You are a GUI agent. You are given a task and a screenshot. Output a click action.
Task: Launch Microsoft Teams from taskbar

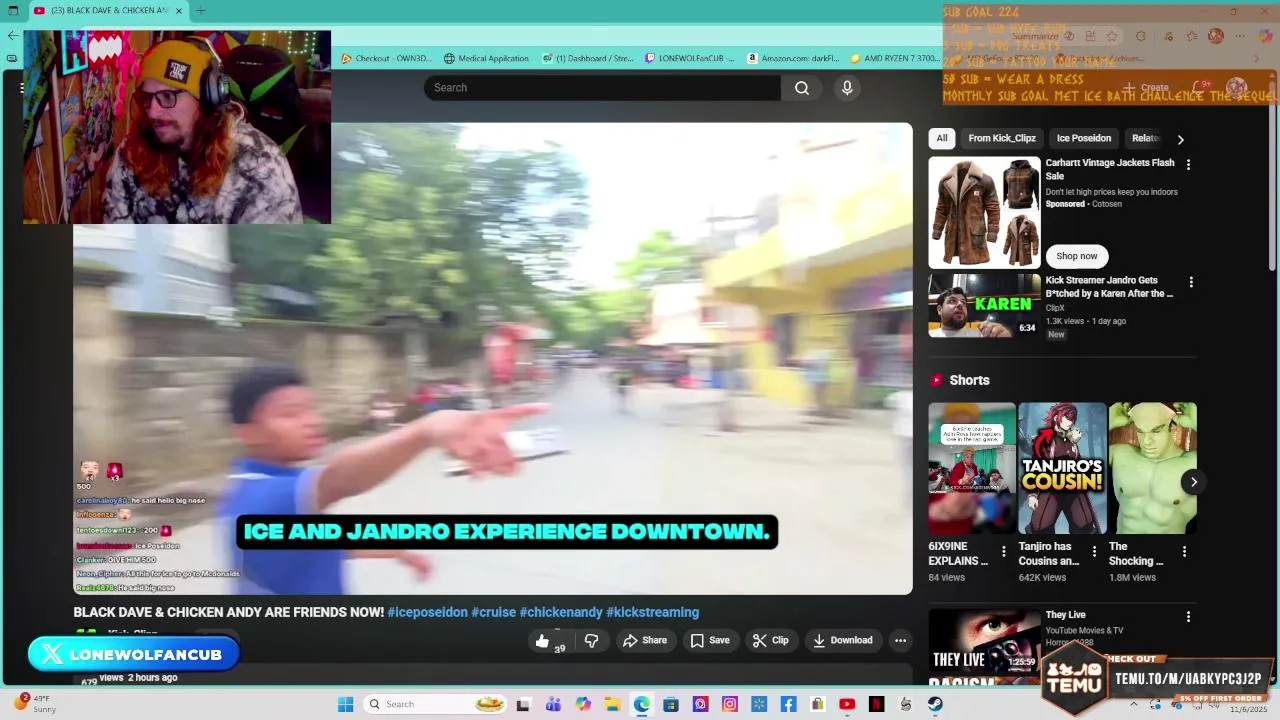coord(553,704)
